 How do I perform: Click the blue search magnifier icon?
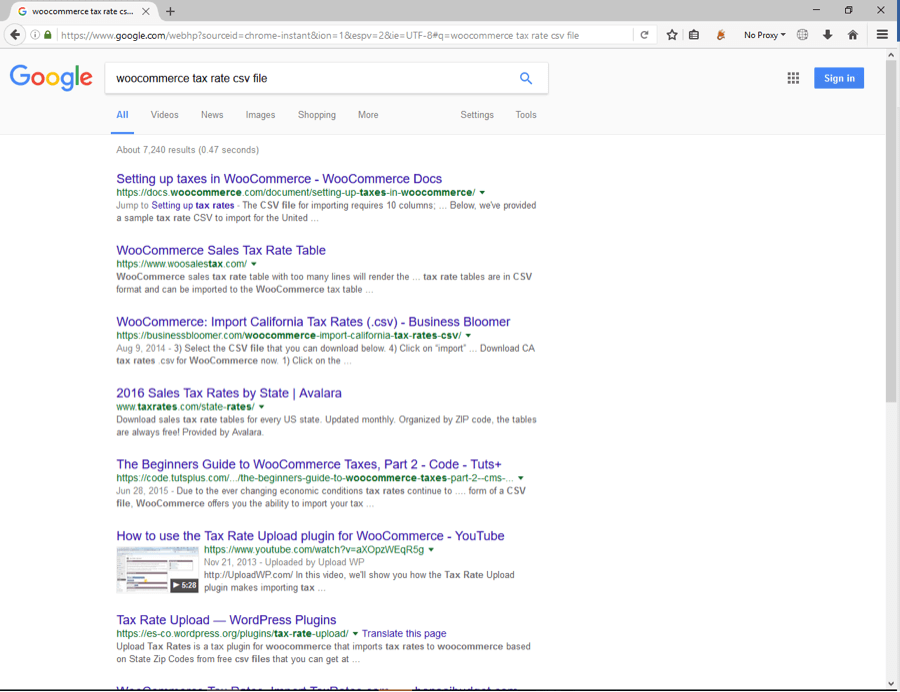tap(526, 78)
